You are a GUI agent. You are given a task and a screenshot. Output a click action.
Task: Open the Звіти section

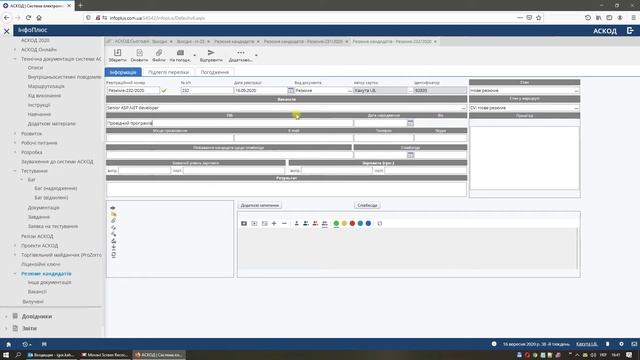point(29,328)
